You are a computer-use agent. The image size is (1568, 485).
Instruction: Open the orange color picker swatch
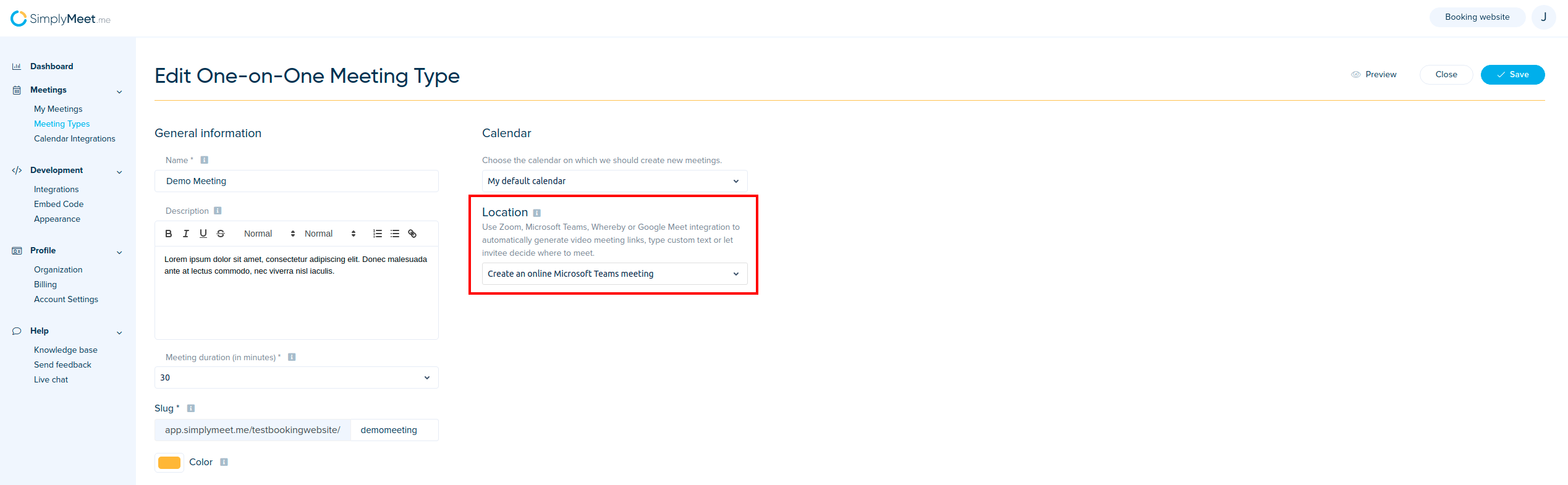coord(169,462)
